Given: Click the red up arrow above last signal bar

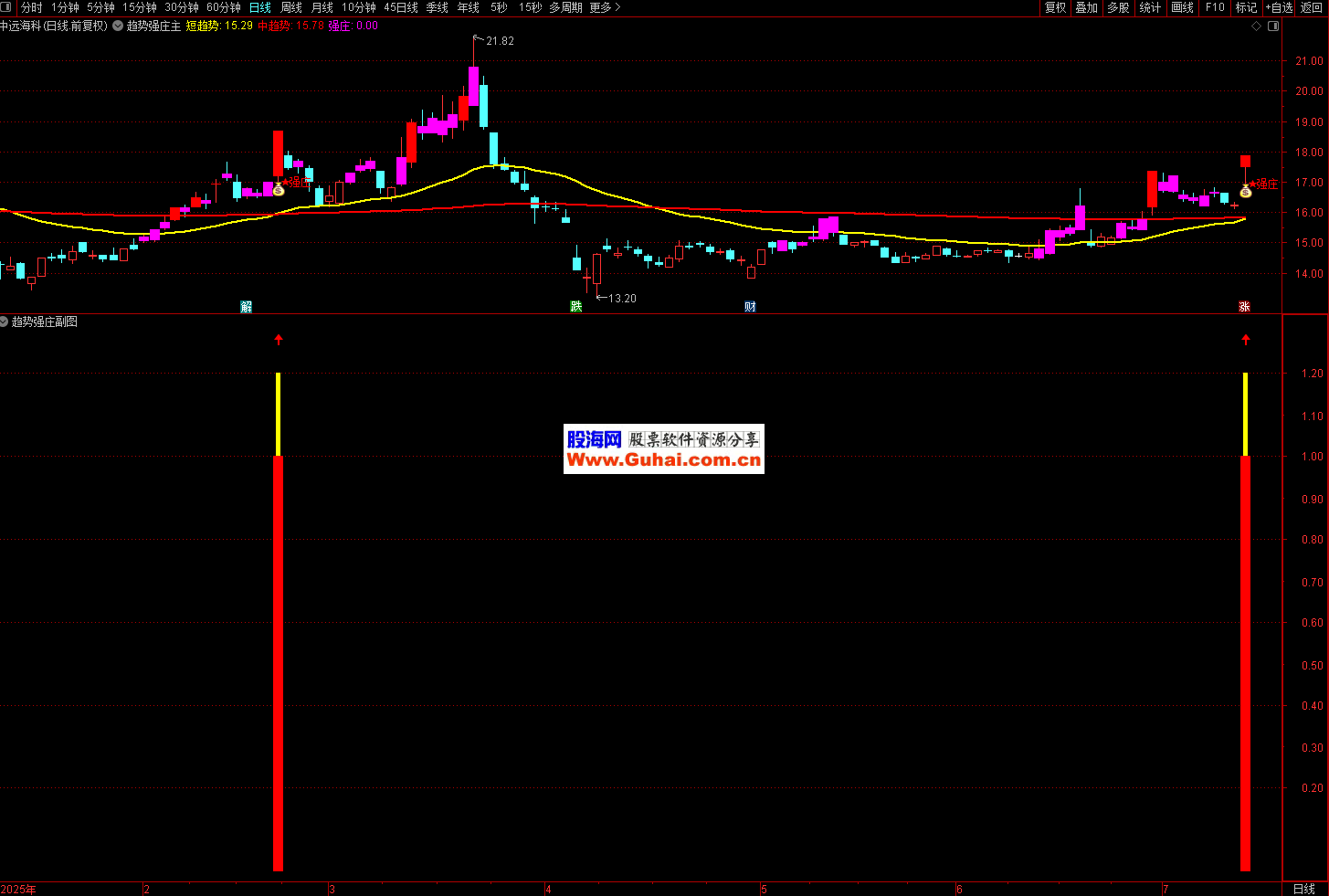Looking at the screenshot, I should coord(1246,340).
